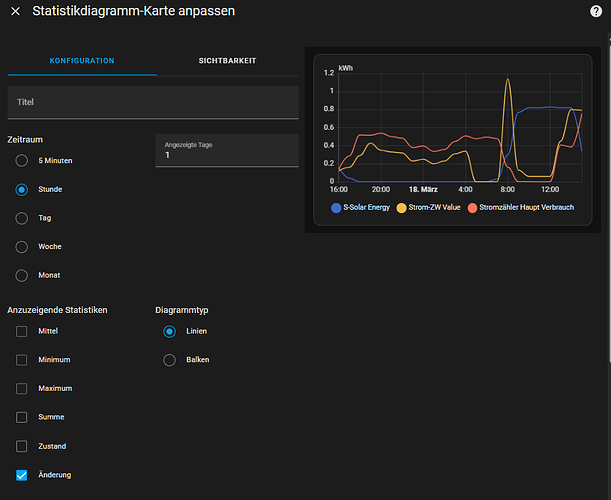Image resolution: width=611 pixels, height=500 pixels.
Task: Select the Tag period radio
Action: click(22, 218)
